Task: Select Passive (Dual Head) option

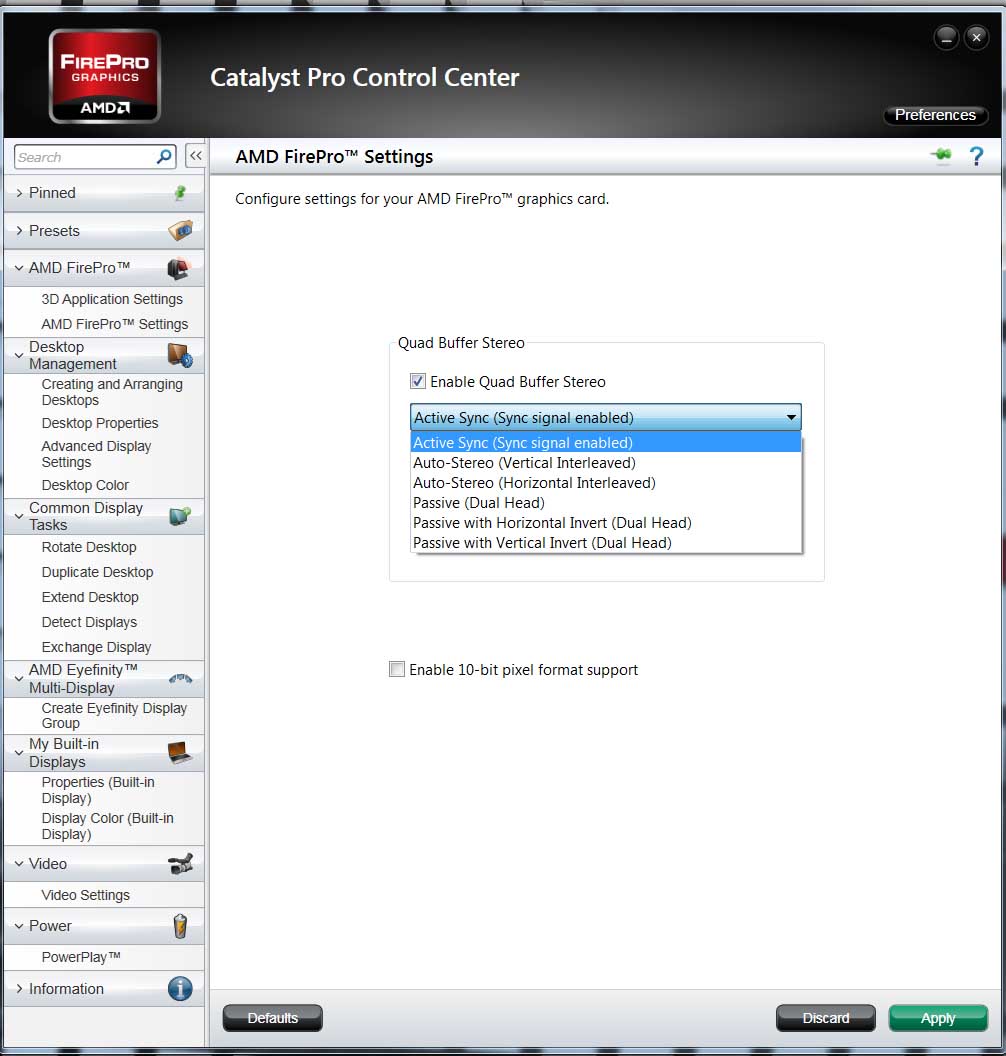Action: 605,503
